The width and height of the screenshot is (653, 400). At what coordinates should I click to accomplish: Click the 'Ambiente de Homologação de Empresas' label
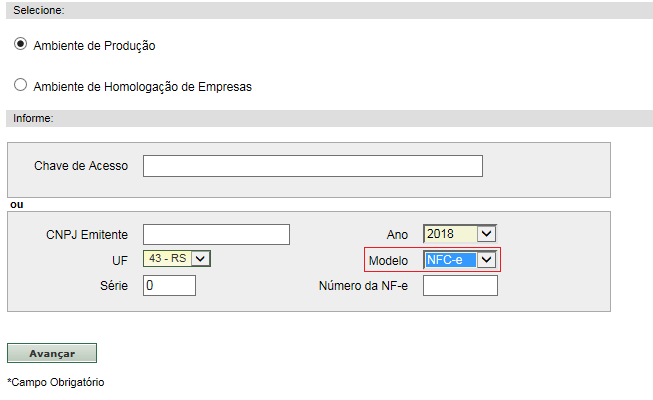coord(142,87)
